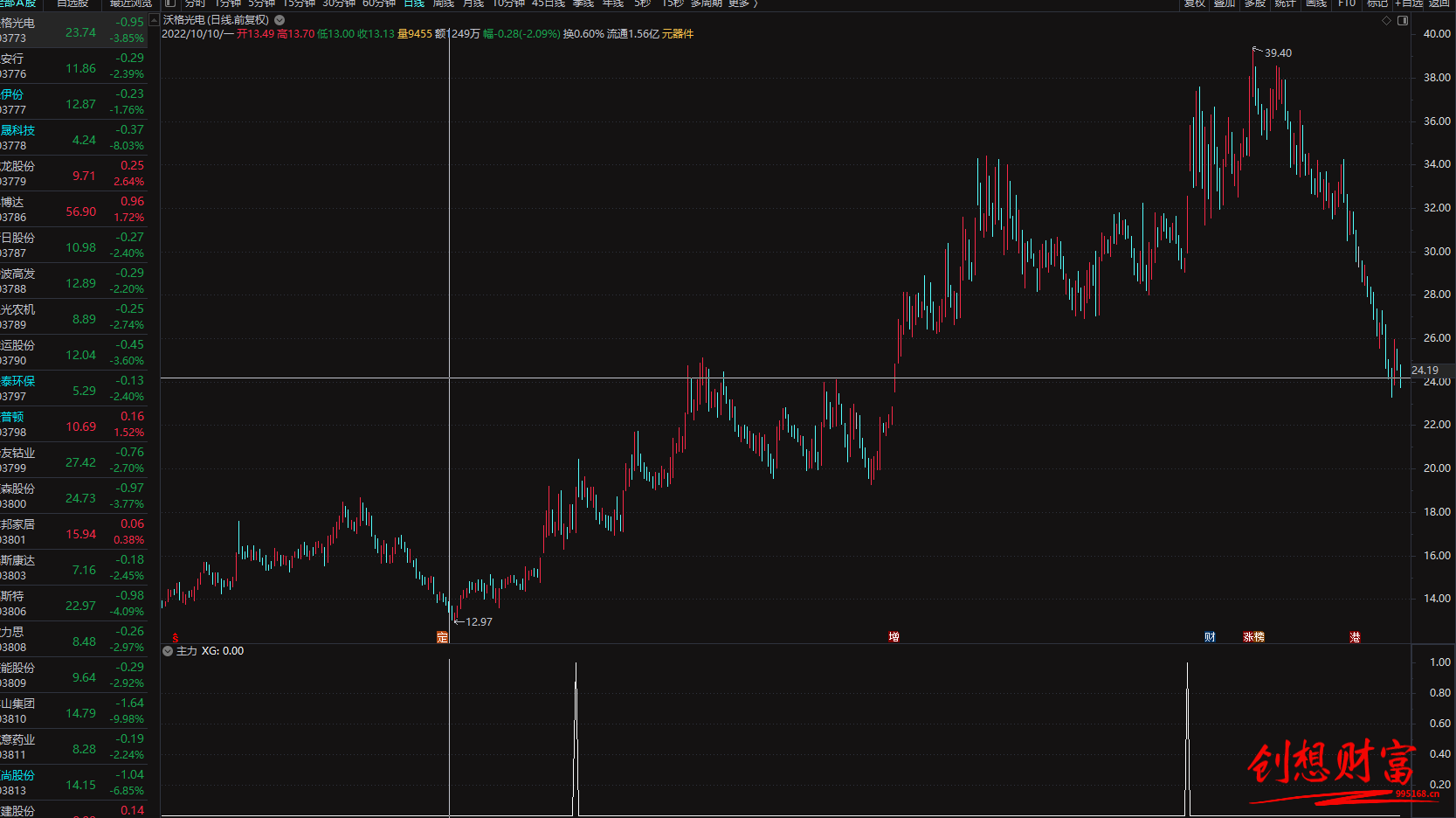Select the 钴业 stock row priced 27.42
The width and height of the screenshot is (1456, 818).
pyautogui.click(x=73, y=461)
